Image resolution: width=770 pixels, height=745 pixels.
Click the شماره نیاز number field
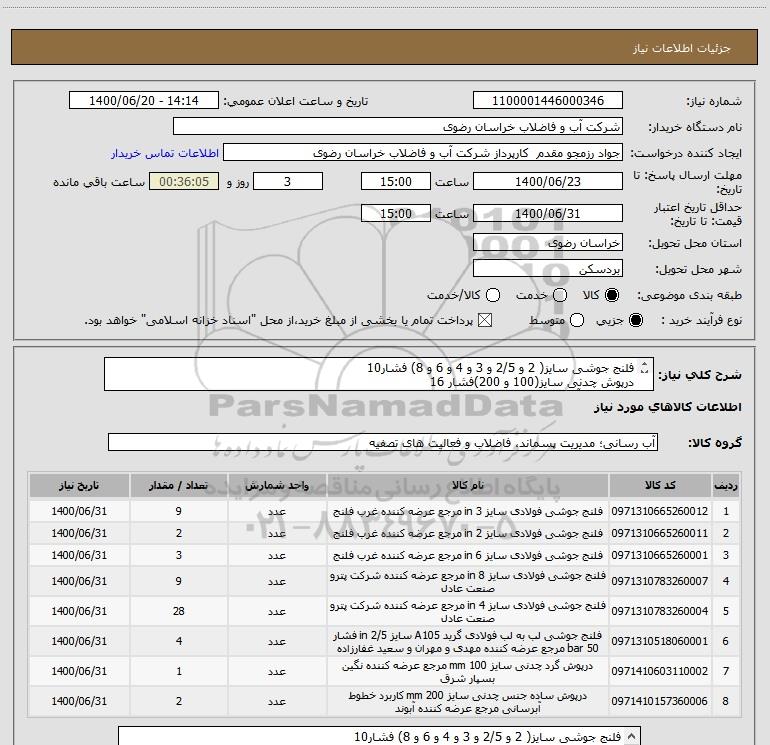[548, 100]
